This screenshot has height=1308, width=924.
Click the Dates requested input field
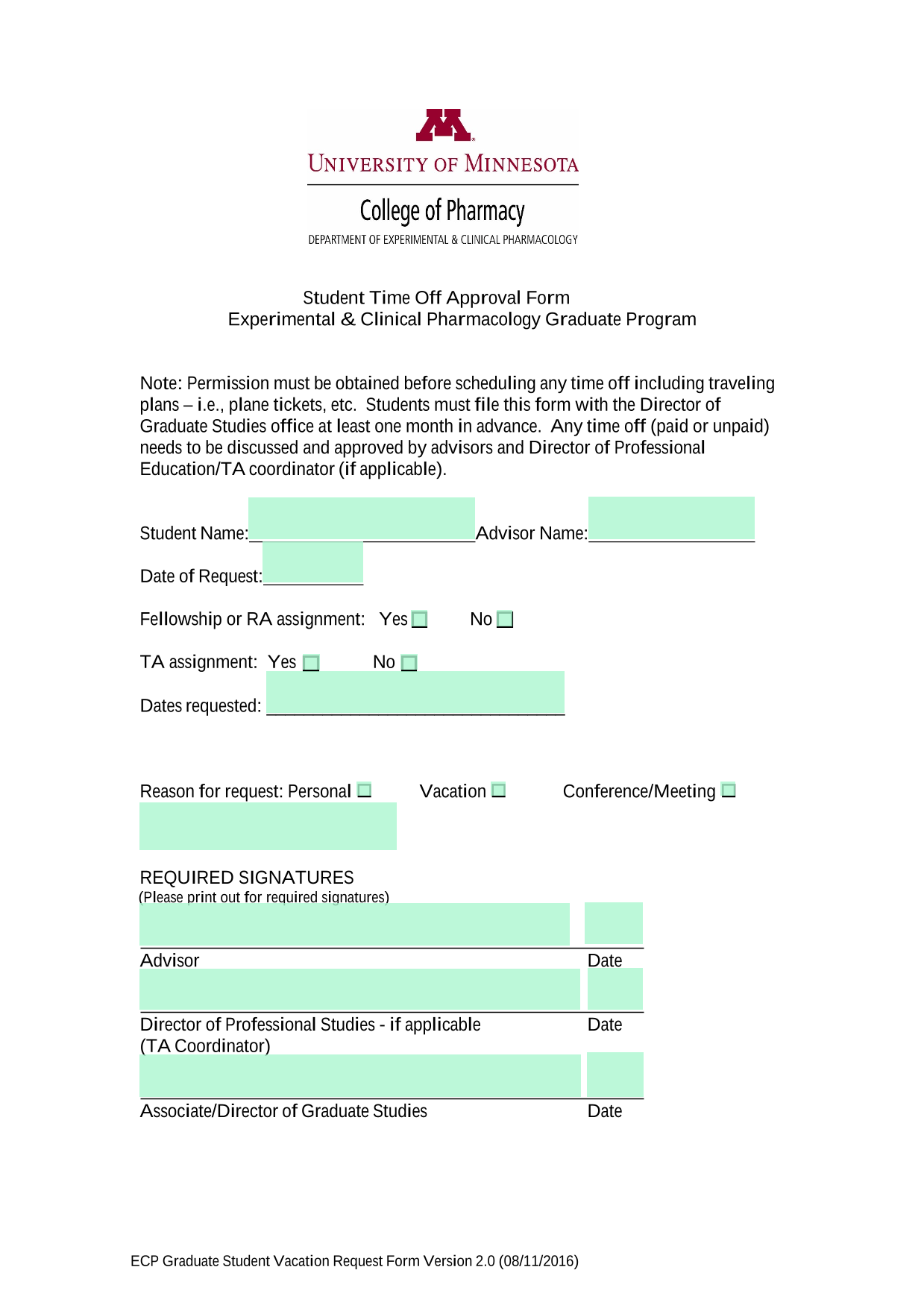click(x=415, y=692)
